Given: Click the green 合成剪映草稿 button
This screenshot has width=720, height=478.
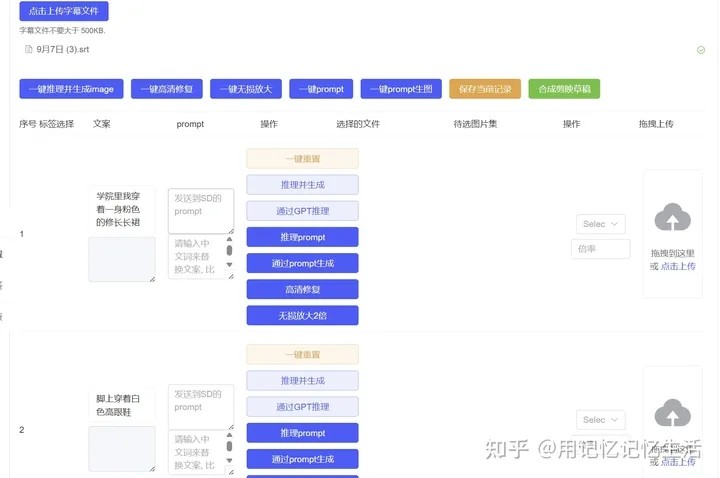Looking at the screenshot, I should [564, 89].
